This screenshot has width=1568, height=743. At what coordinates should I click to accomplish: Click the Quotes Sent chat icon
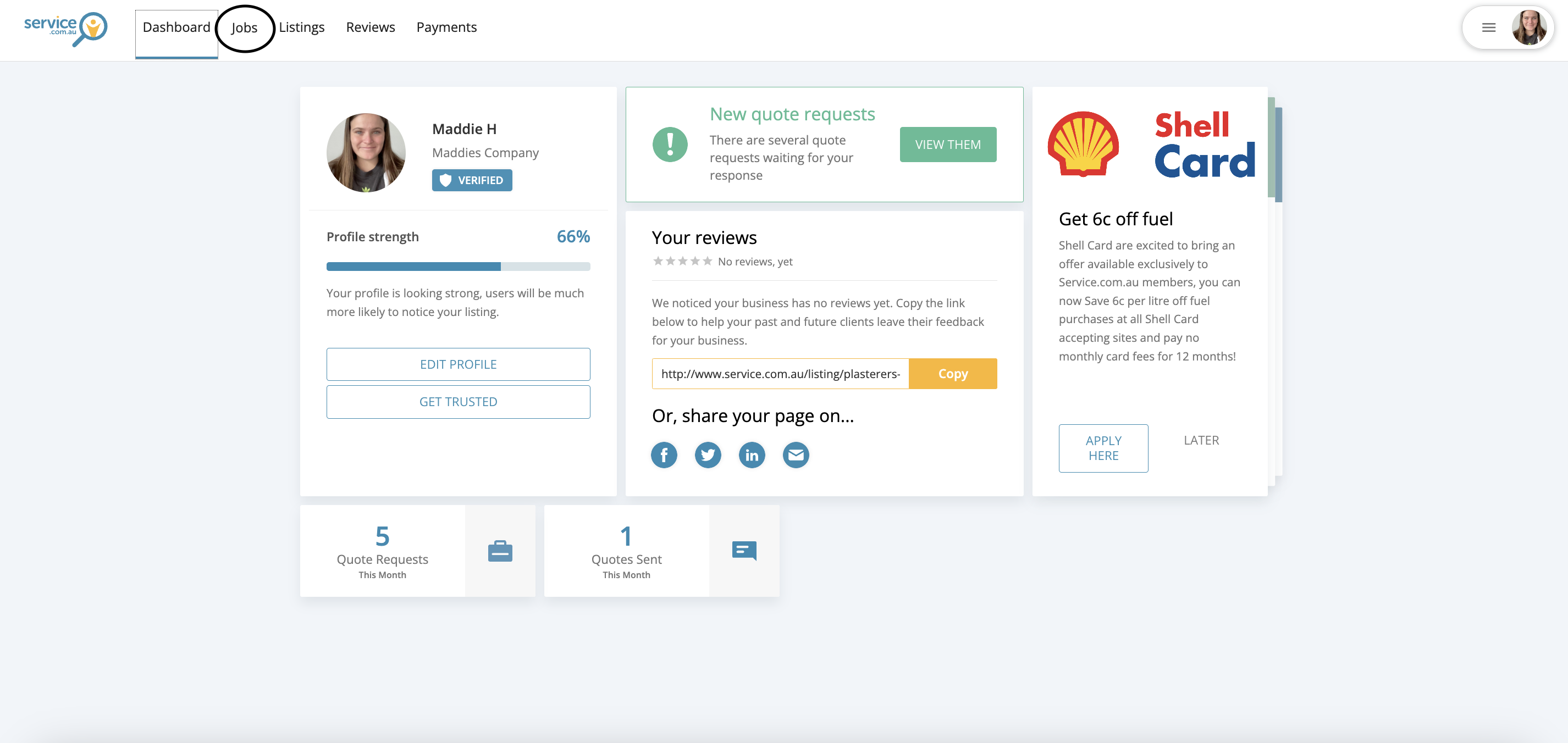(x=744, y=551)
